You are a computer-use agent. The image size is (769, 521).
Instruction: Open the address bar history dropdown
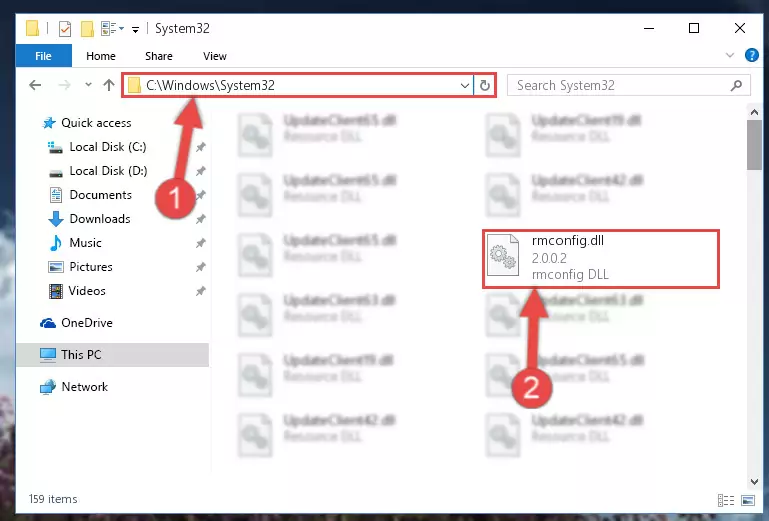click(465, 85)
